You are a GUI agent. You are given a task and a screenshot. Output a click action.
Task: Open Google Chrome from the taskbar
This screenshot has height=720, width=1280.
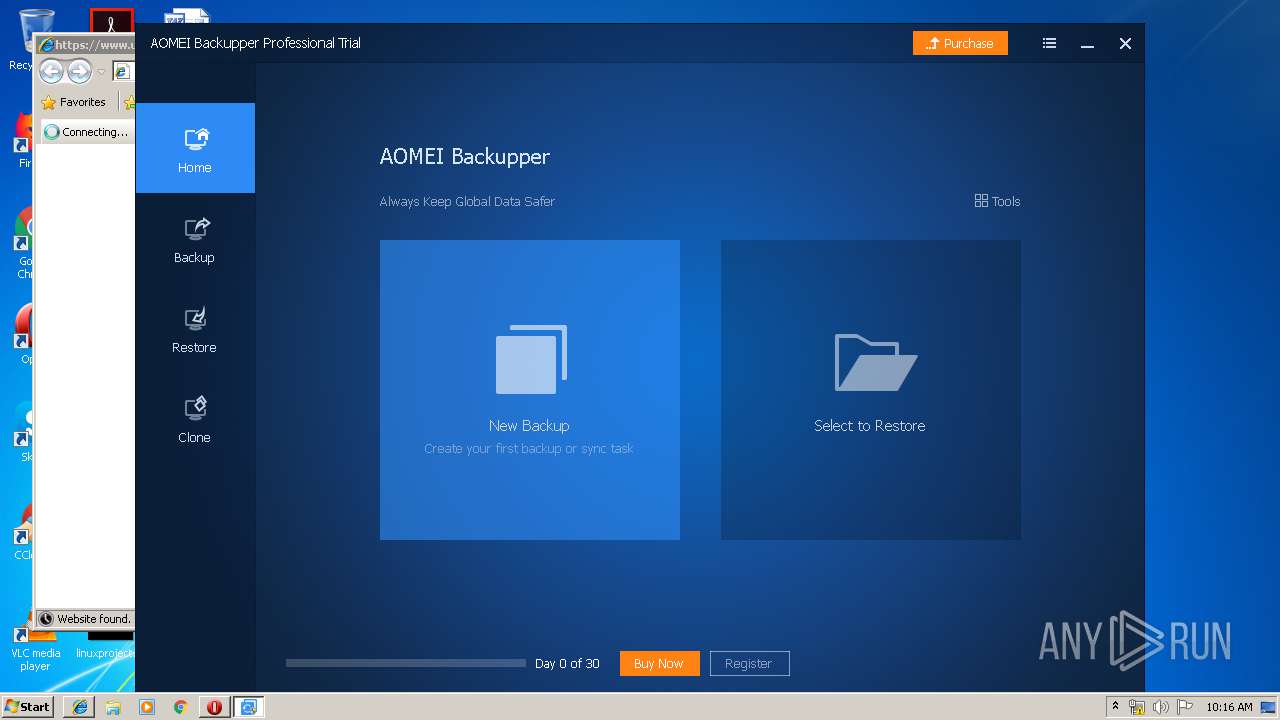[181, 706]
